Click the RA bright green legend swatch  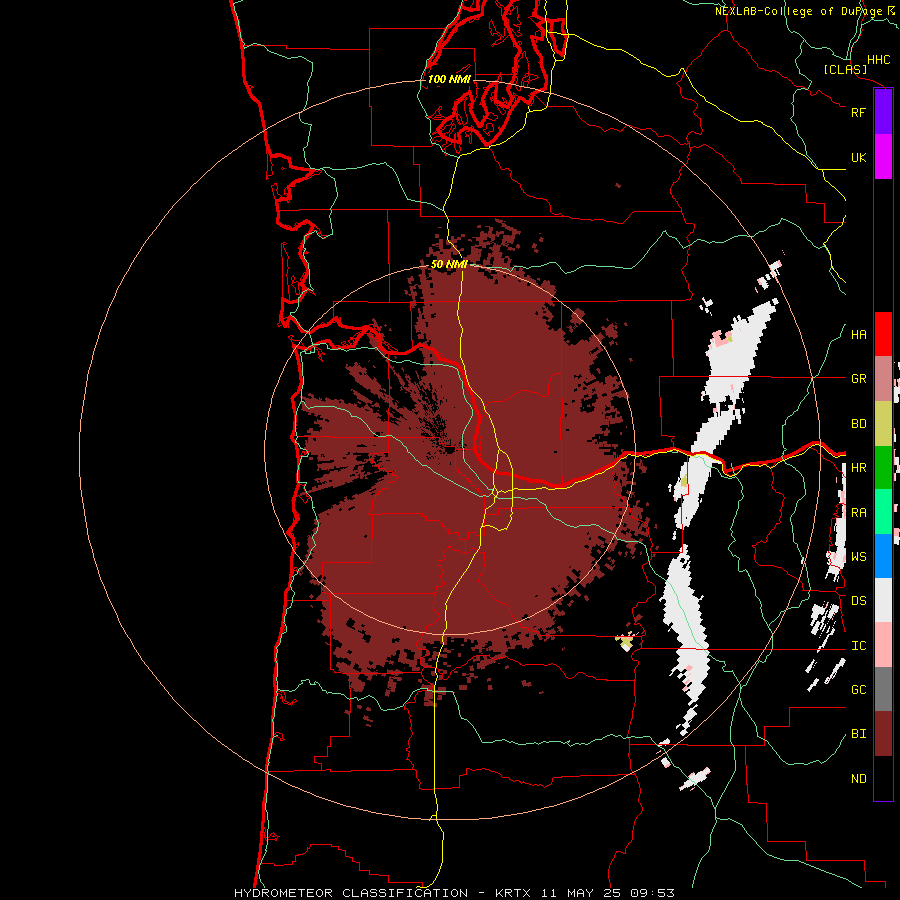coord(883,512)
